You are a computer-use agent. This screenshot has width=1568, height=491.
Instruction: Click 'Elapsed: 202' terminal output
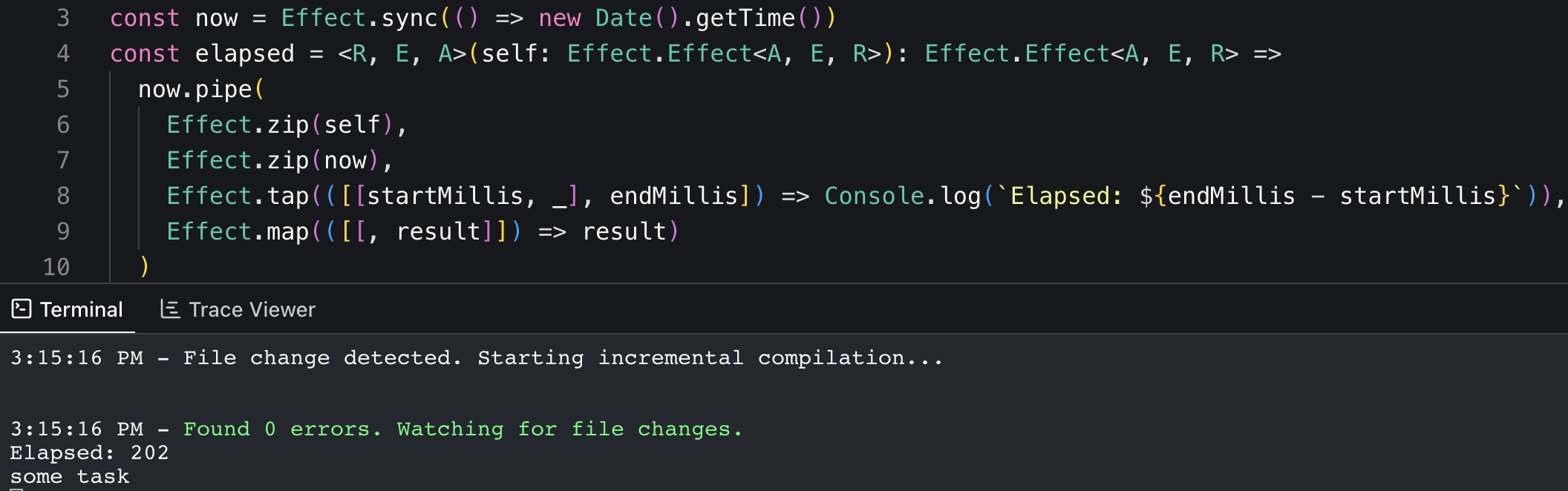pyautogui.click(x=89, y=453)
